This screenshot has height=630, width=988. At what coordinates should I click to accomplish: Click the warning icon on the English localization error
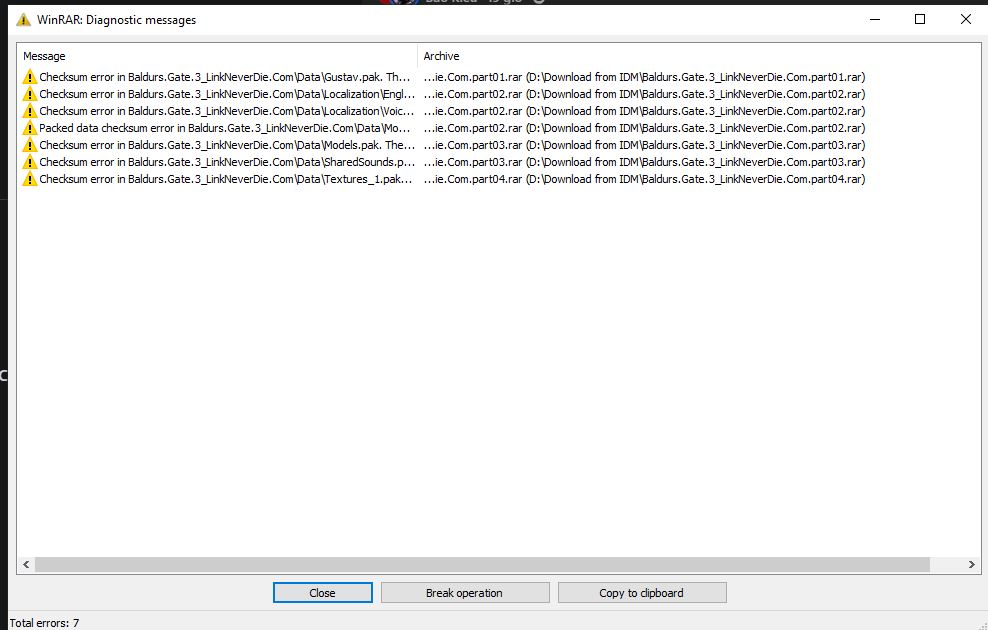click(29, 94)
